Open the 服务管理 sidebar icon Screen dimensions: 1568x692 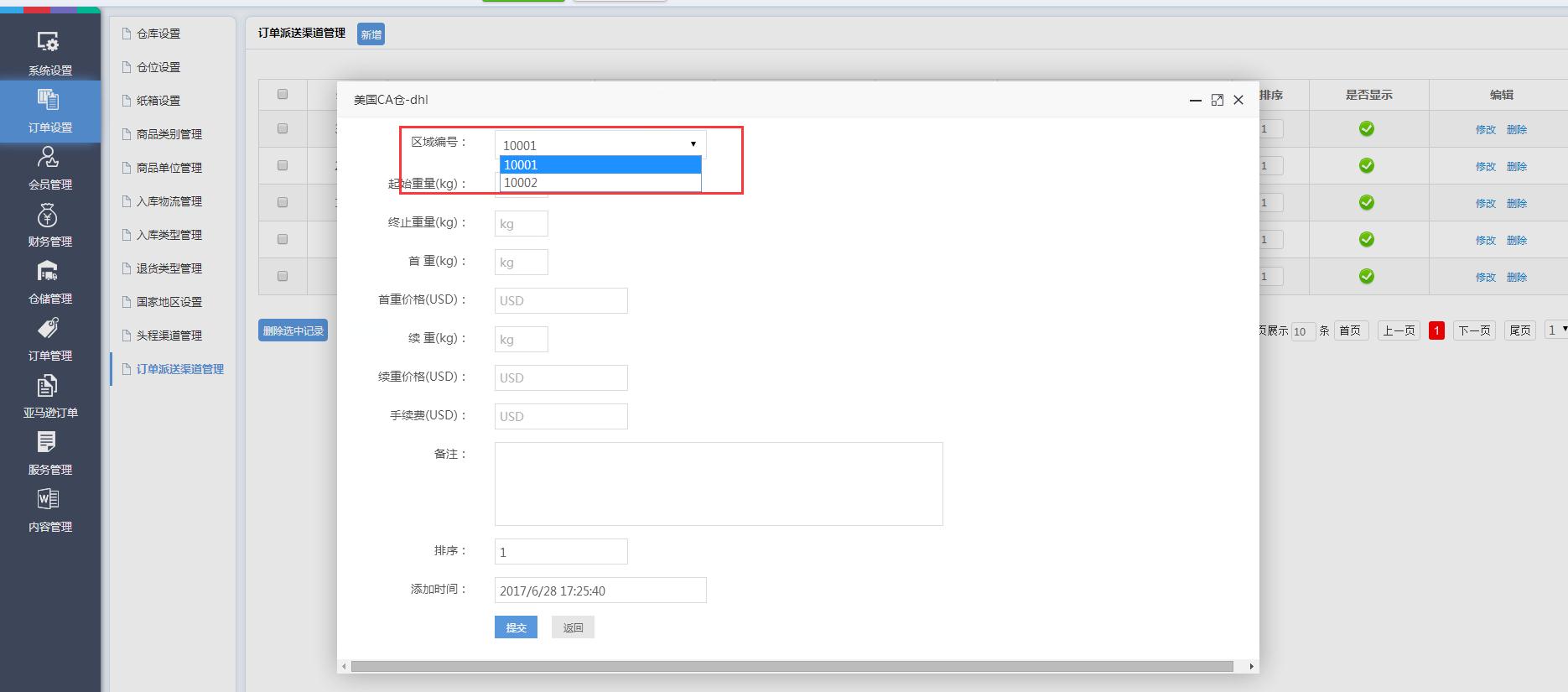[49, 442]
